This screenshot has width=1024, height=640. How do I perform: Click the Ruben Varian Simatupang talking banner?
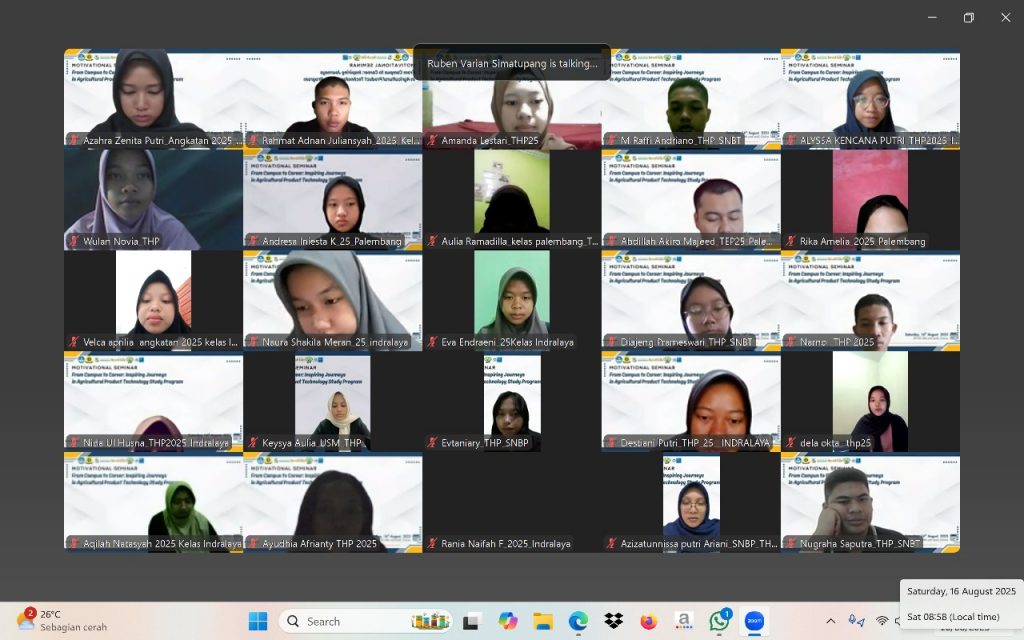(x=511, y=63)
